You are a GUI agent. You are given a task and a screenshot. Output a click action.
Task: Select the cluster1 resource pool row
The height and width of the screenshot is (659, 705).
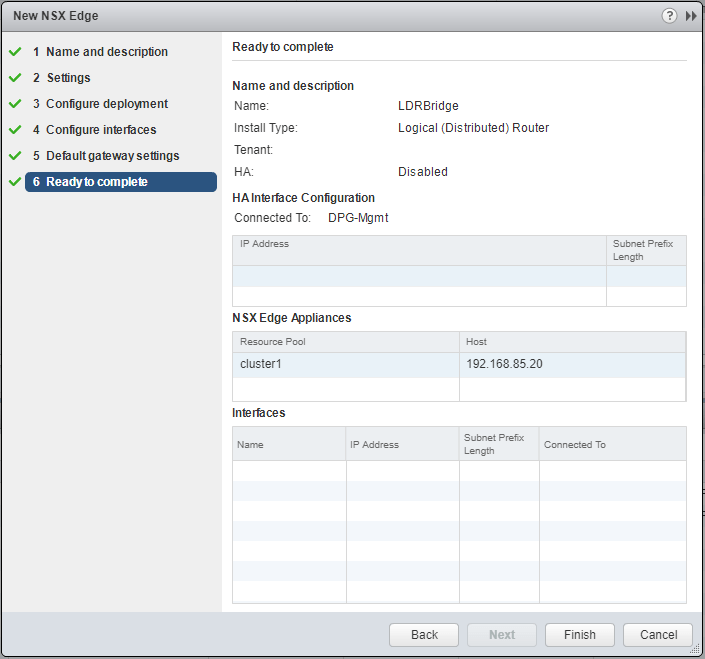345,364
